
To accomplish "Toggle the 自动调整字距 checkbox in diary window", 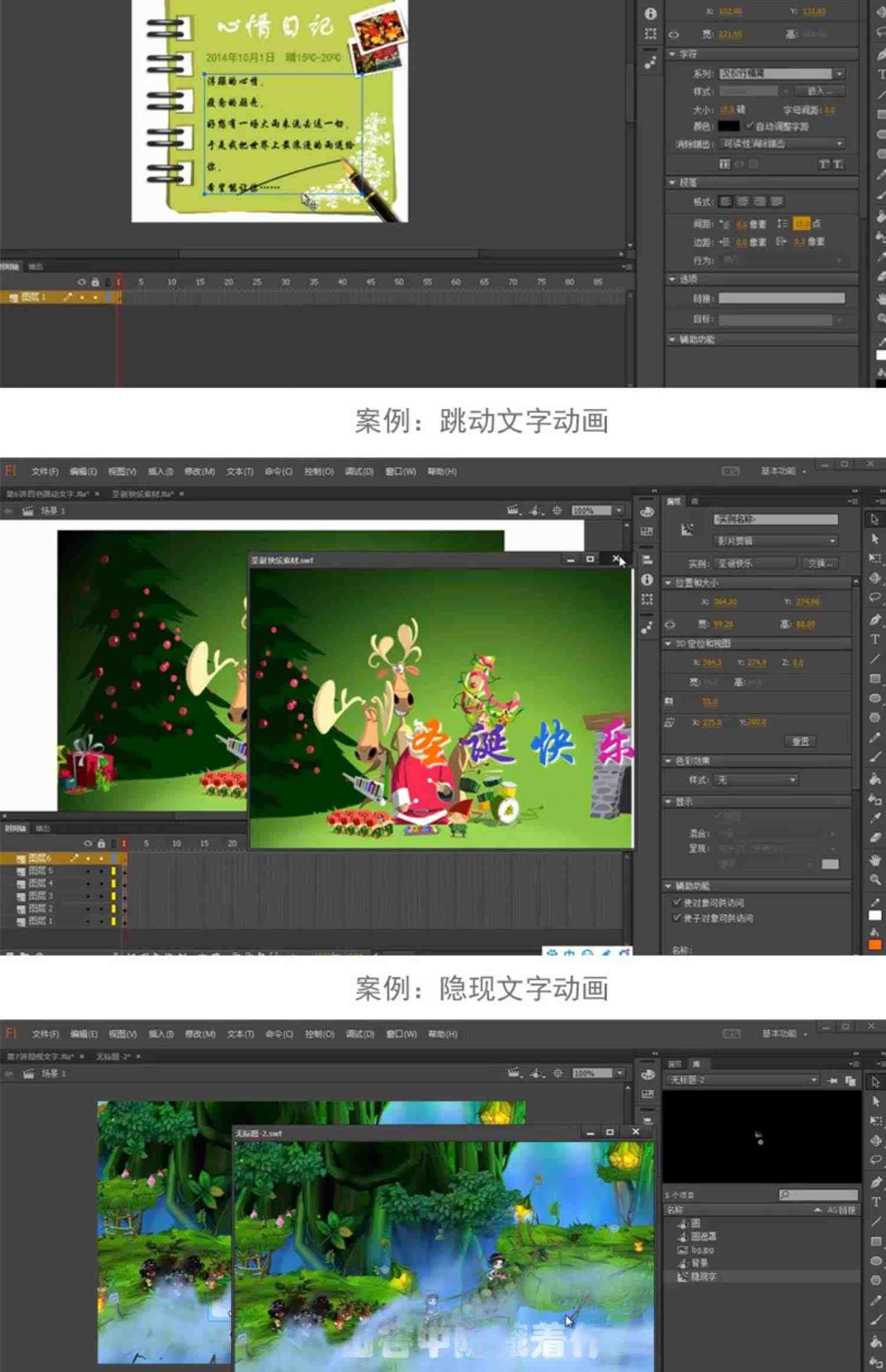I will (x=750, y=126).
